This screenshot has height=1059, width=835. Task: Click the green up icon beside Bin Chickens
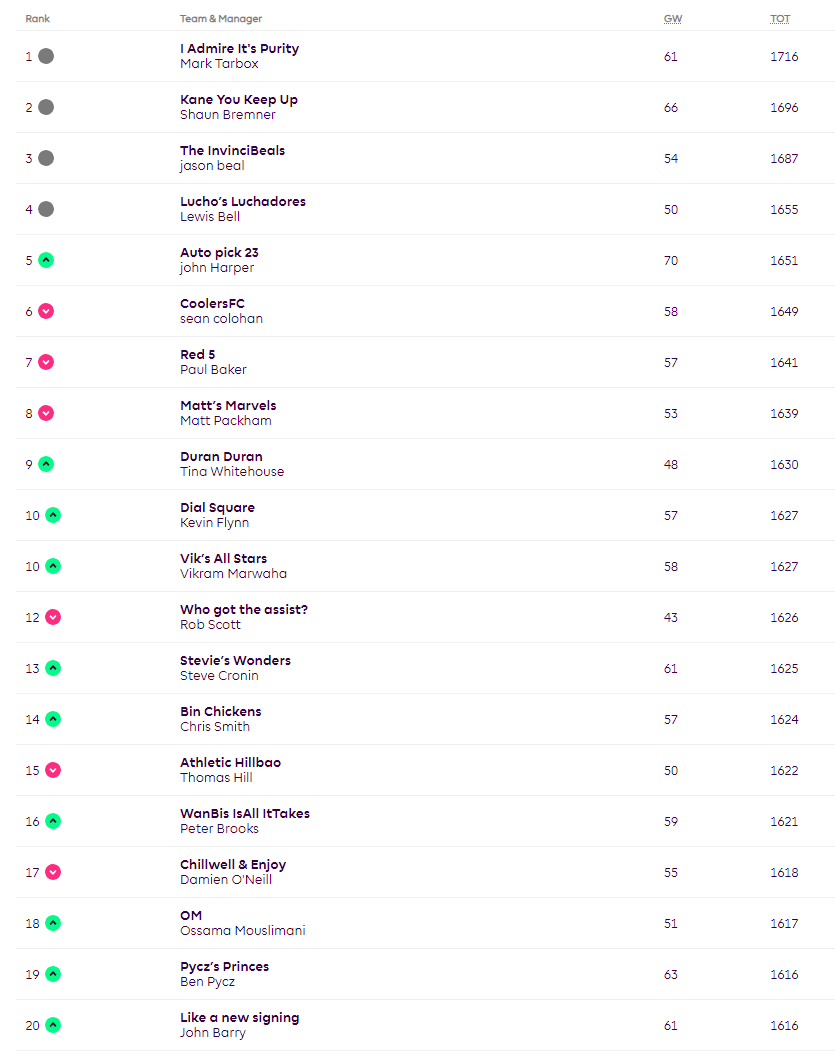[53, 719]
